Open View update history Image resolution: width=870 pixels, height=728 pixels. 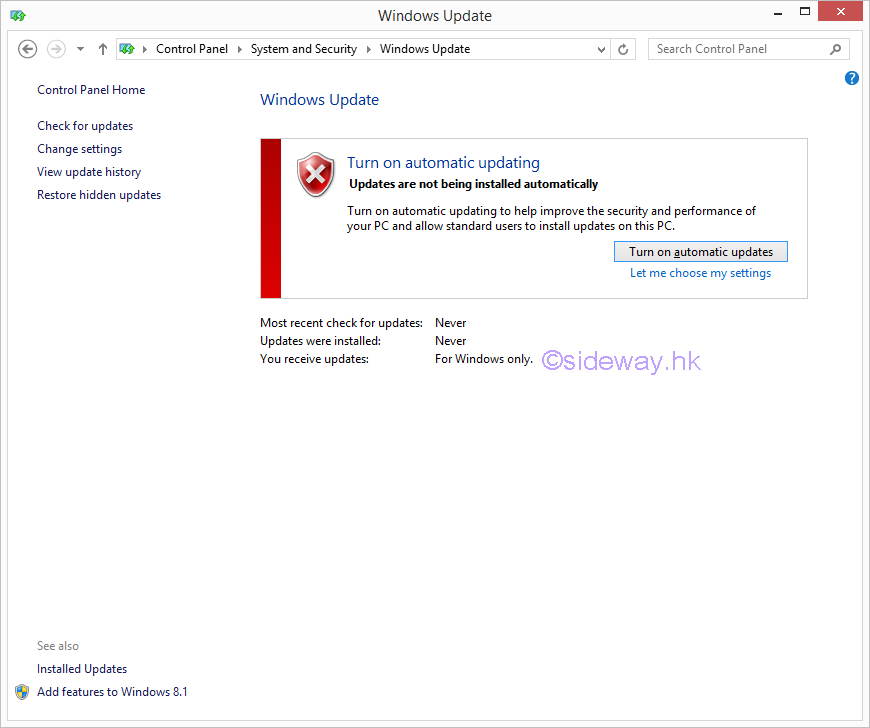click(89, 172)
